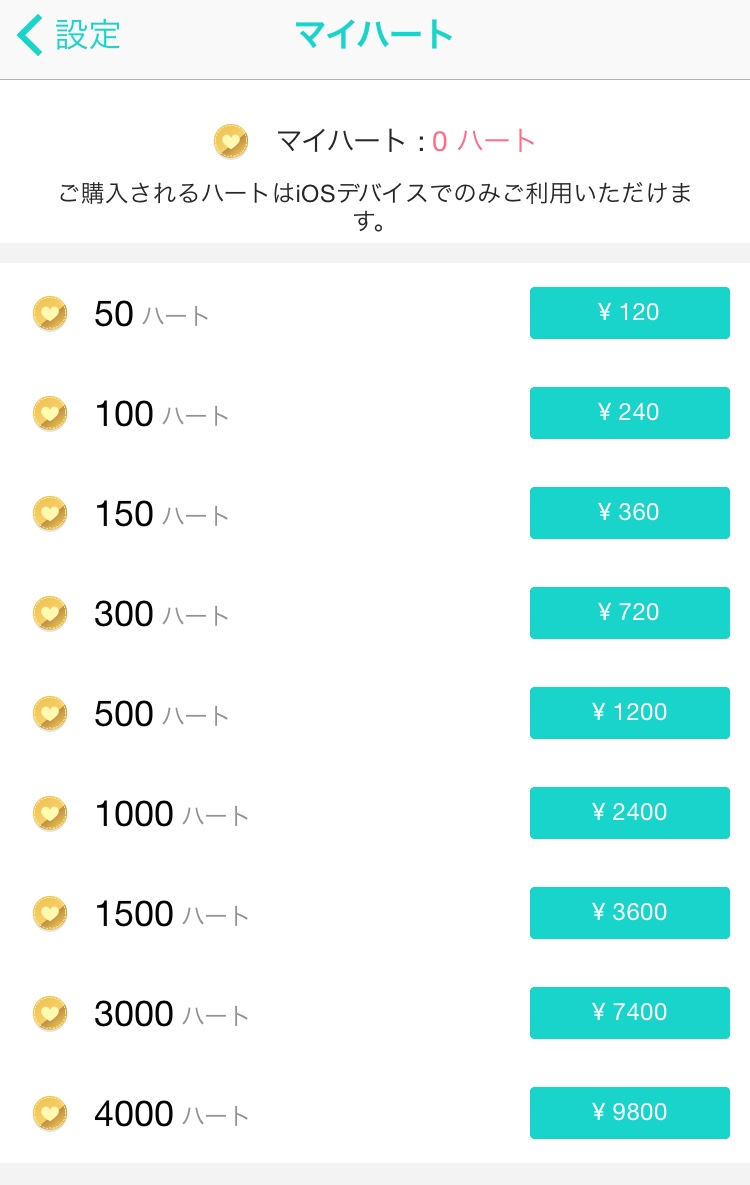Viewport: 750px width, 1185px height.
Task: Tap the coin icon for 100 ハート
Action: click(50, 413)
